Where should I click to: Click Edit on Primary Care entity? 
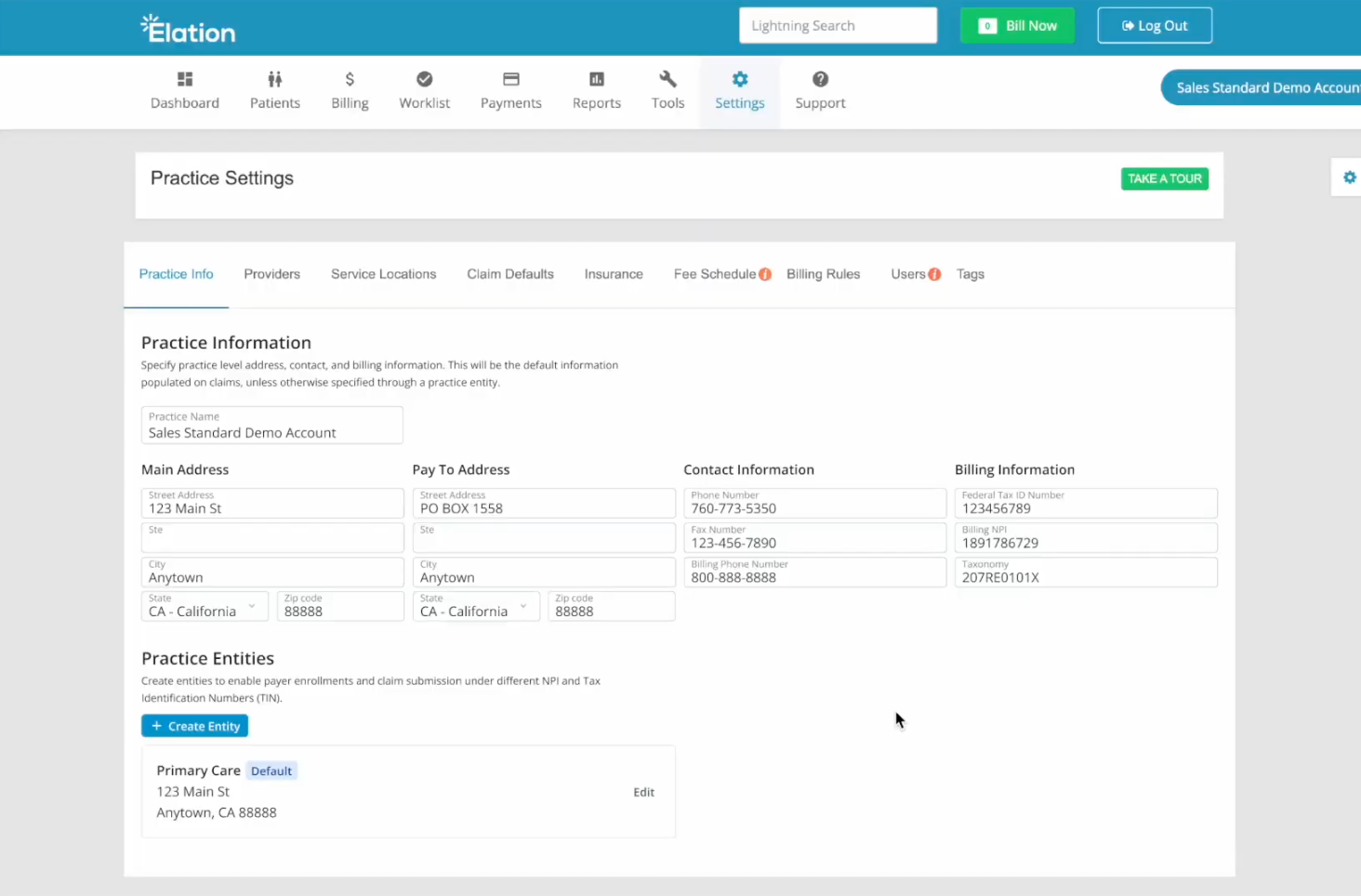coord(643,792)
